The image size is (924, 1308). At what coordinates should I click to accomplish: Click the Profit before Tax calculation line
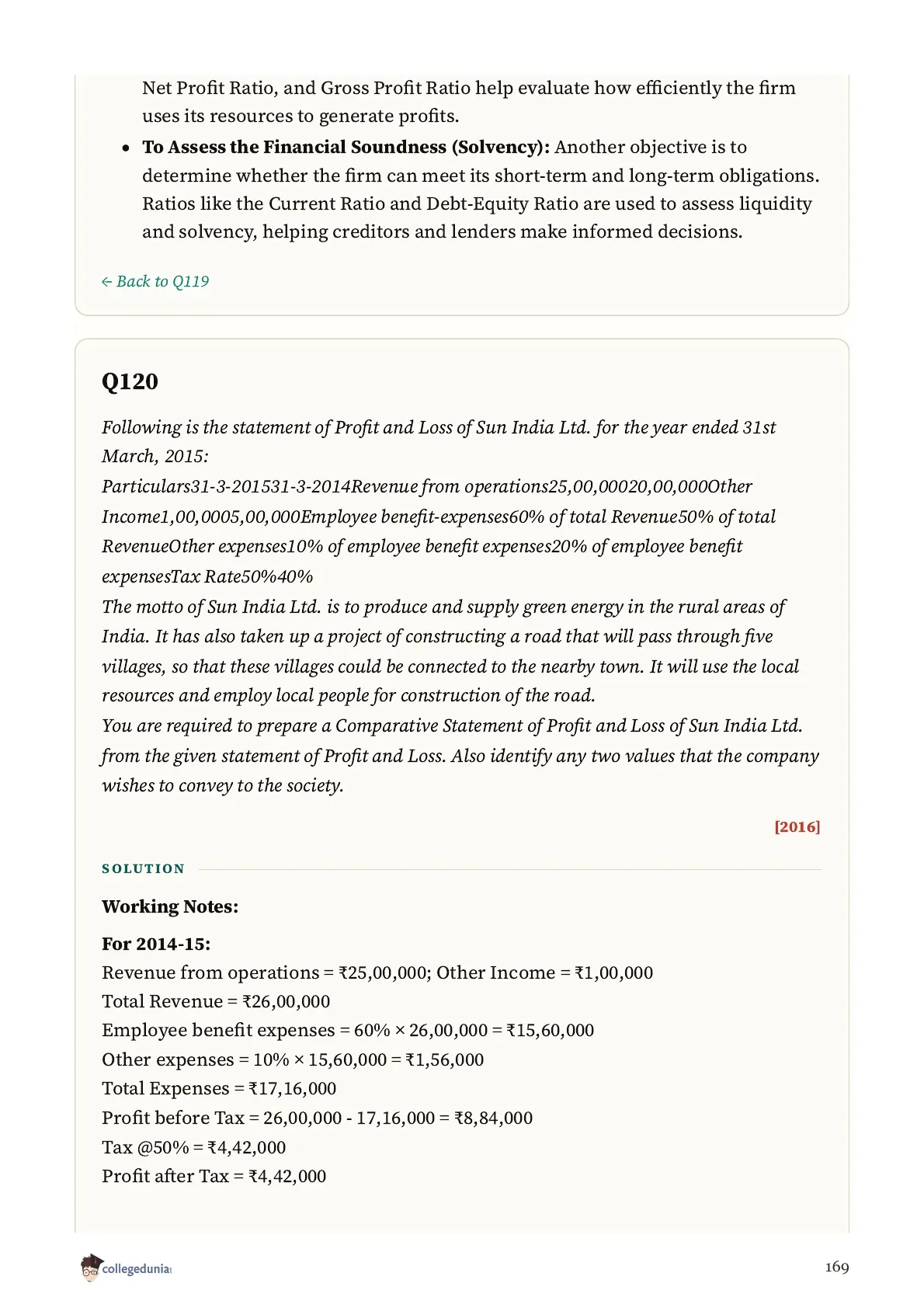(318, 1118)
